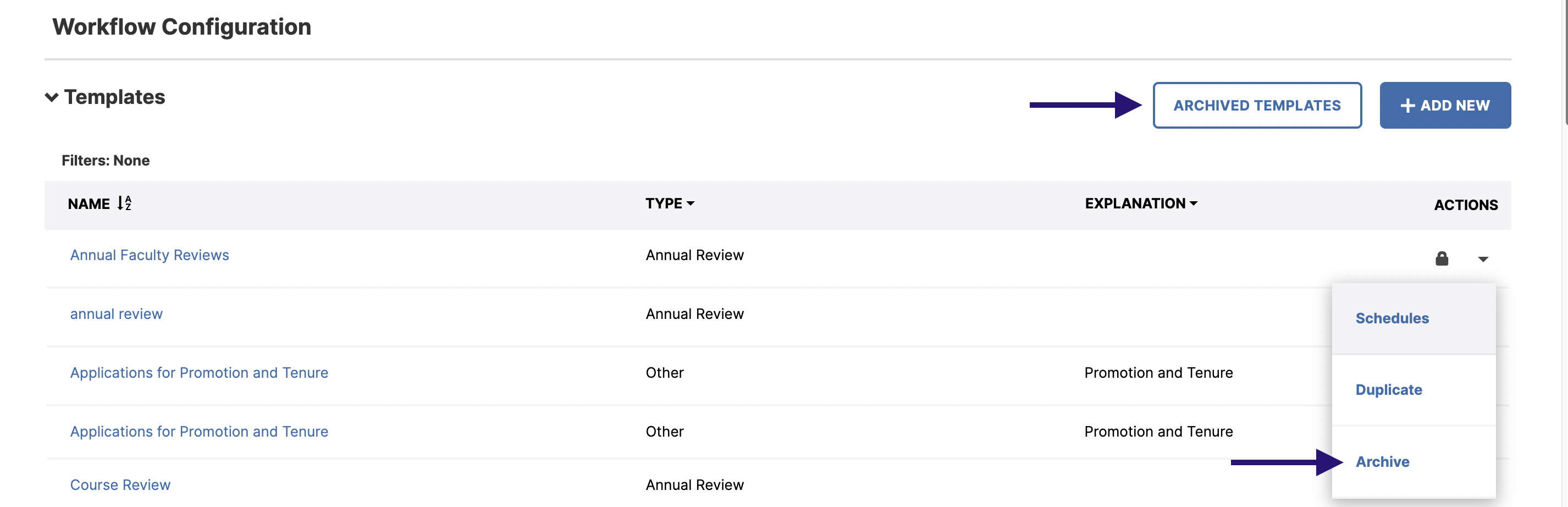Viewport: 1568px width, 507px height.
Task: Click the Annual Review type of Course Review
Action: [x=694, y=485]
